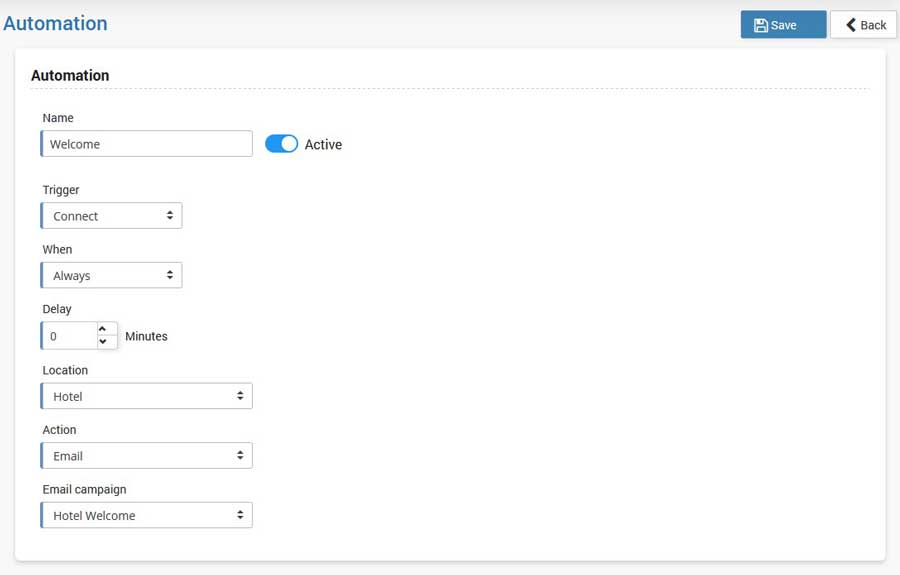Click the bold Automation section heading

point(70,75)
